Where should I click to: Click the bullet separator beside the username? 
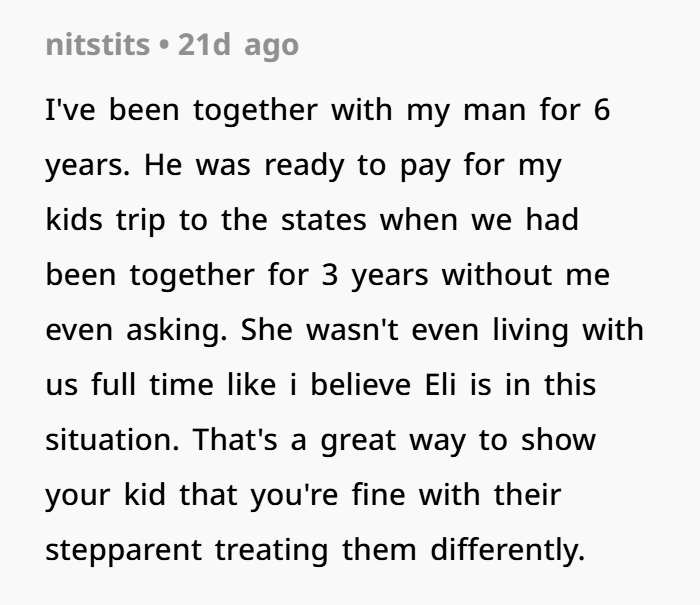coord(164,46)
